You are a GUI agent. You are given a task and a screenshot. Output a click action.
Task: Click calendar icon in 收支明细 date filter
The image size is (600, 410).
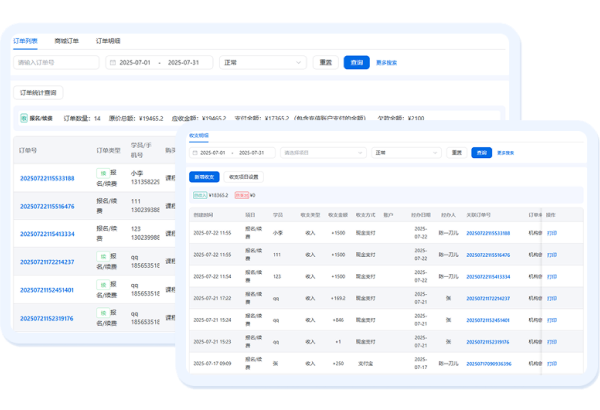click(x=195, y=153)
